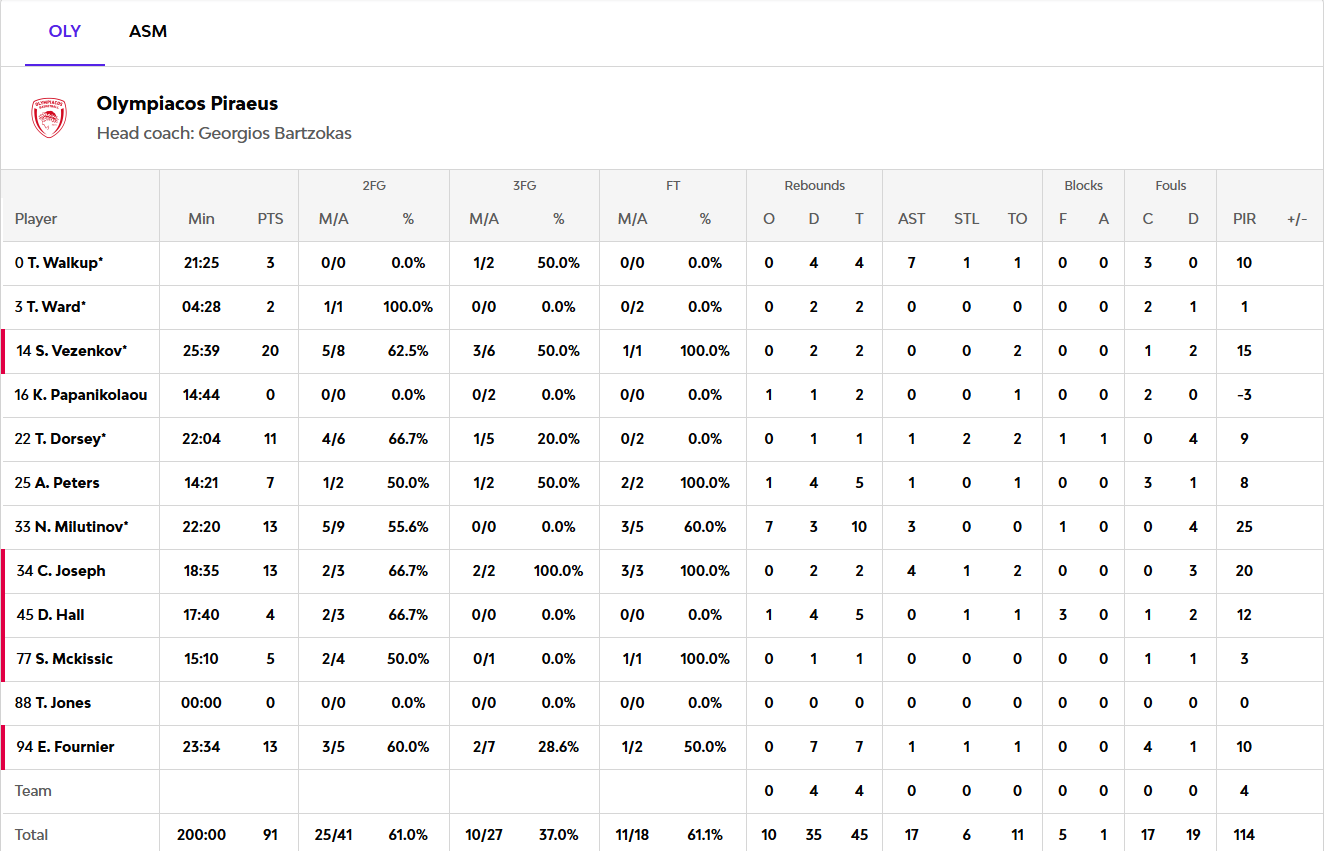Click the STL column header
The width and height of the screenshot is (1324, 851).
pyautogui.click(x=966, y=219)
